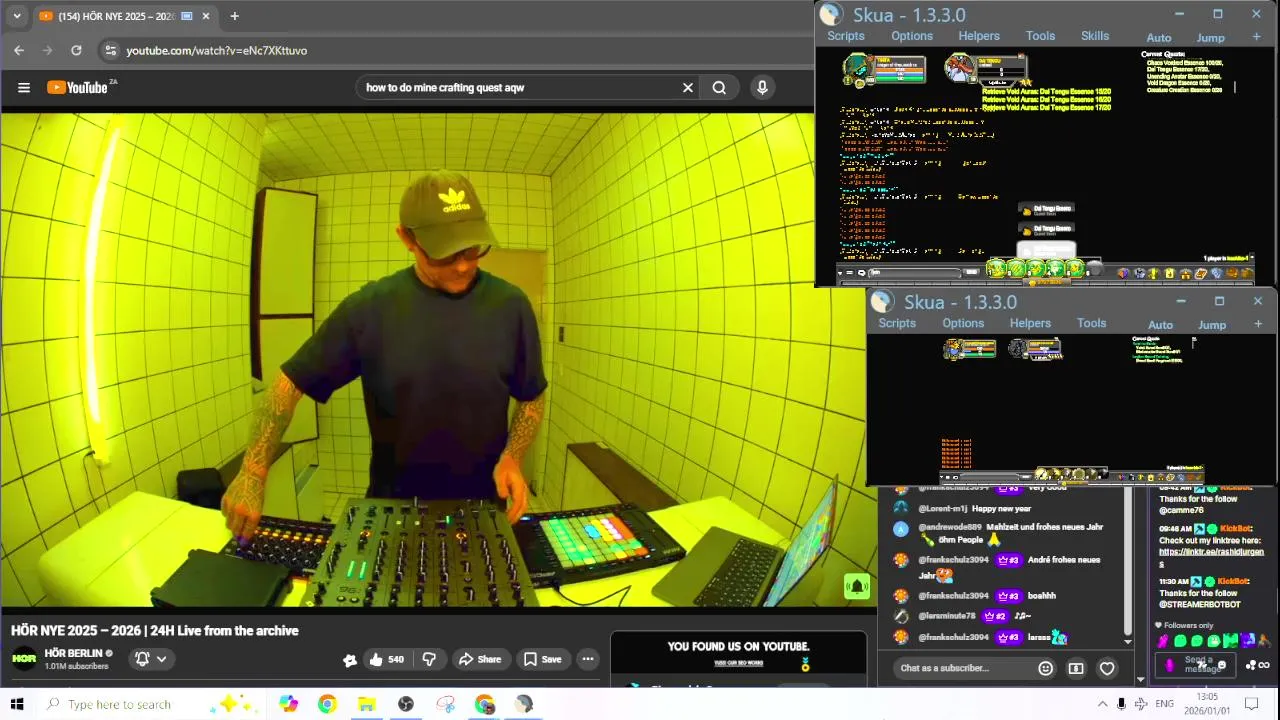
Task: Toggle Auto in top Skua window
Action: pyautogui.click(x=1159, y=38)
